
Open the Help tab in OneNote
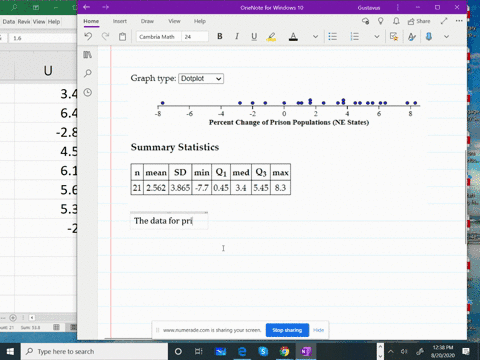200,21
